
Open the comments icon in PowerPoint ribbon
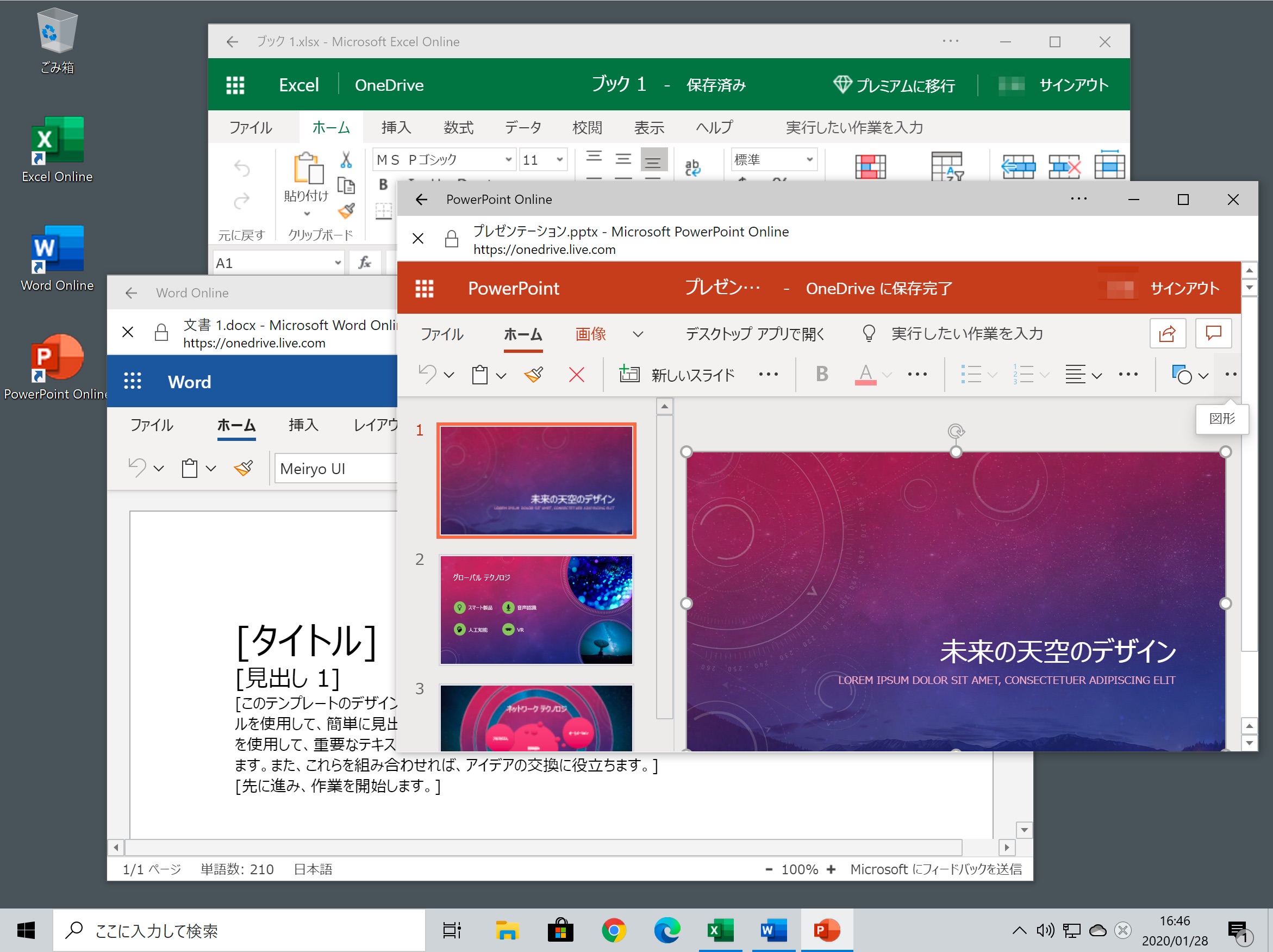(1213, 333)
